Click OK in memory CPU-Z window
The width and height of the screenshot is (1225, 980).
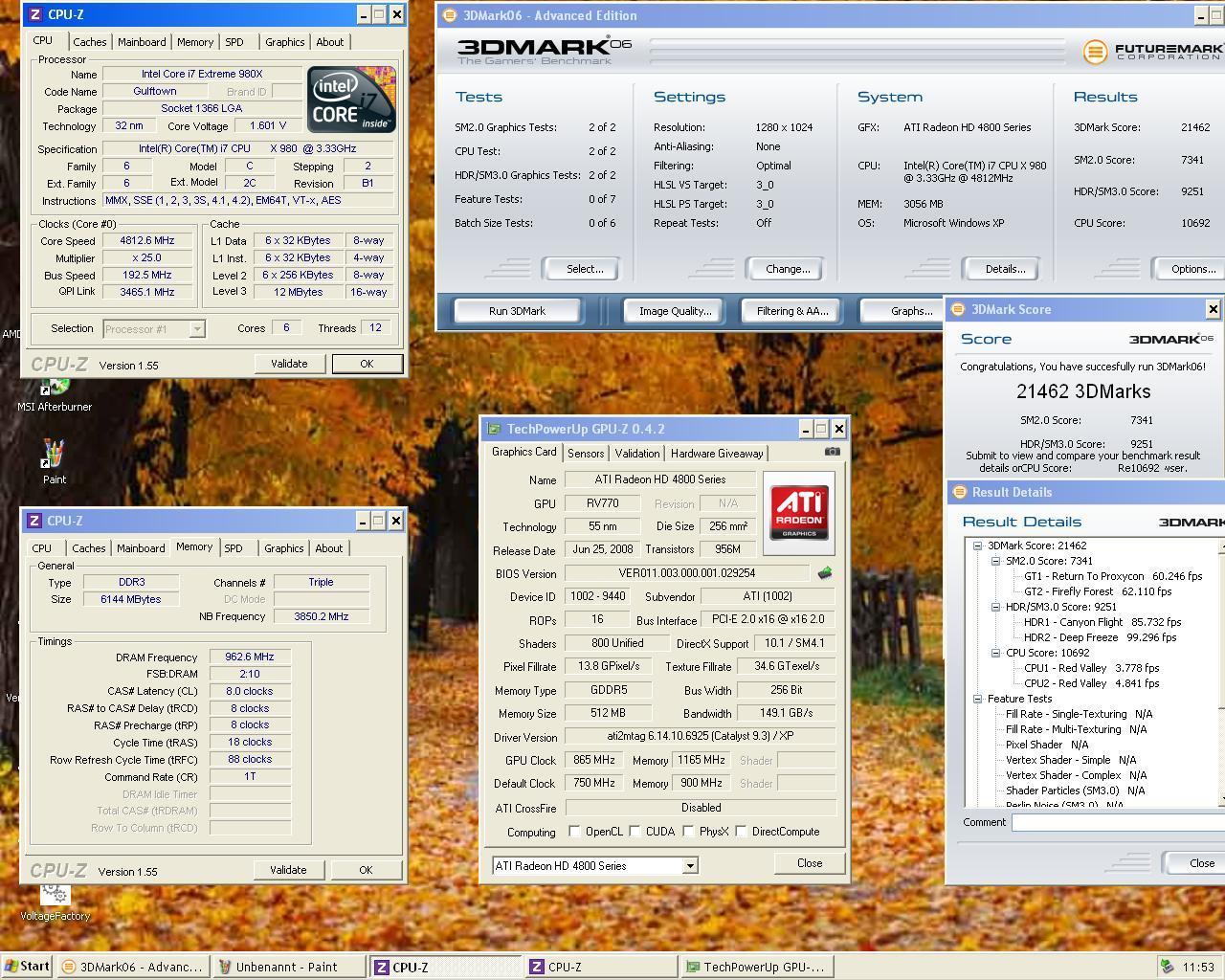pyautogui.click(x=366, y=870)
